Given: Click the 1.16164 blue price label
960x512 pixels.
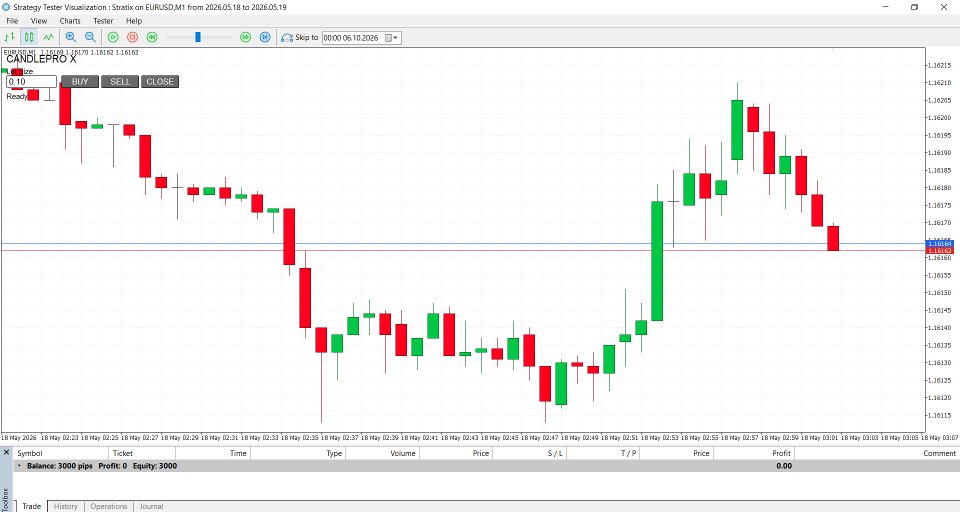Looking at the screenshot, I should [x=939, y=244].
